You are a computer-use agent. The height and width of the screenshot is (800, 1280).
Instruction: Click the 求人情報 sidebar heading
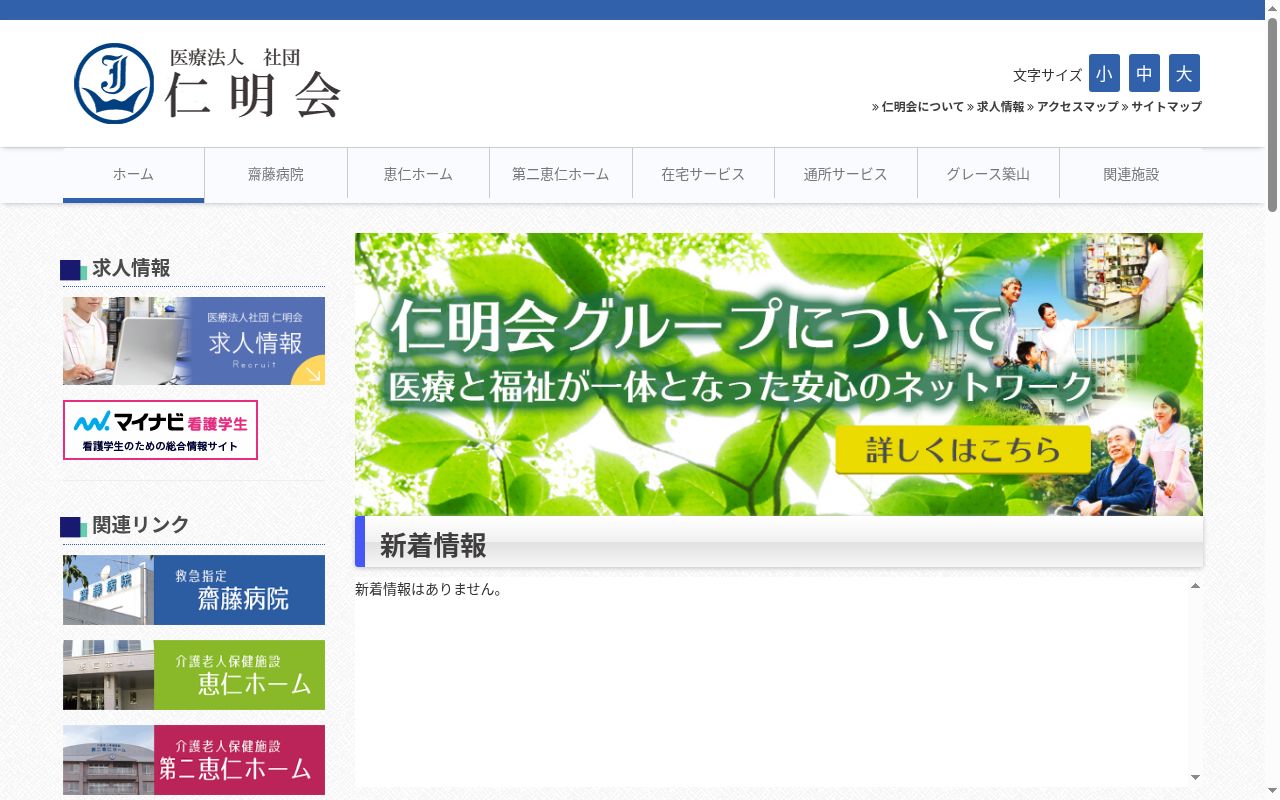pyautogui.click(x=131, y=268)
